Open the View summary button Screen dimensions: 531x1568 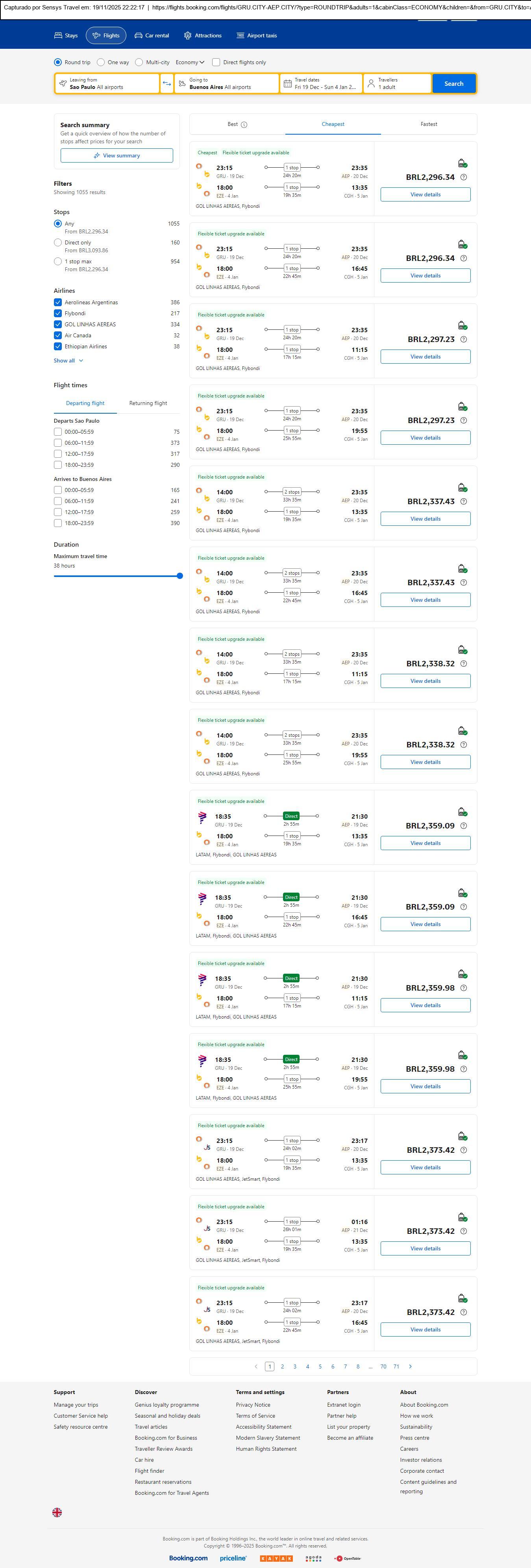117,156
